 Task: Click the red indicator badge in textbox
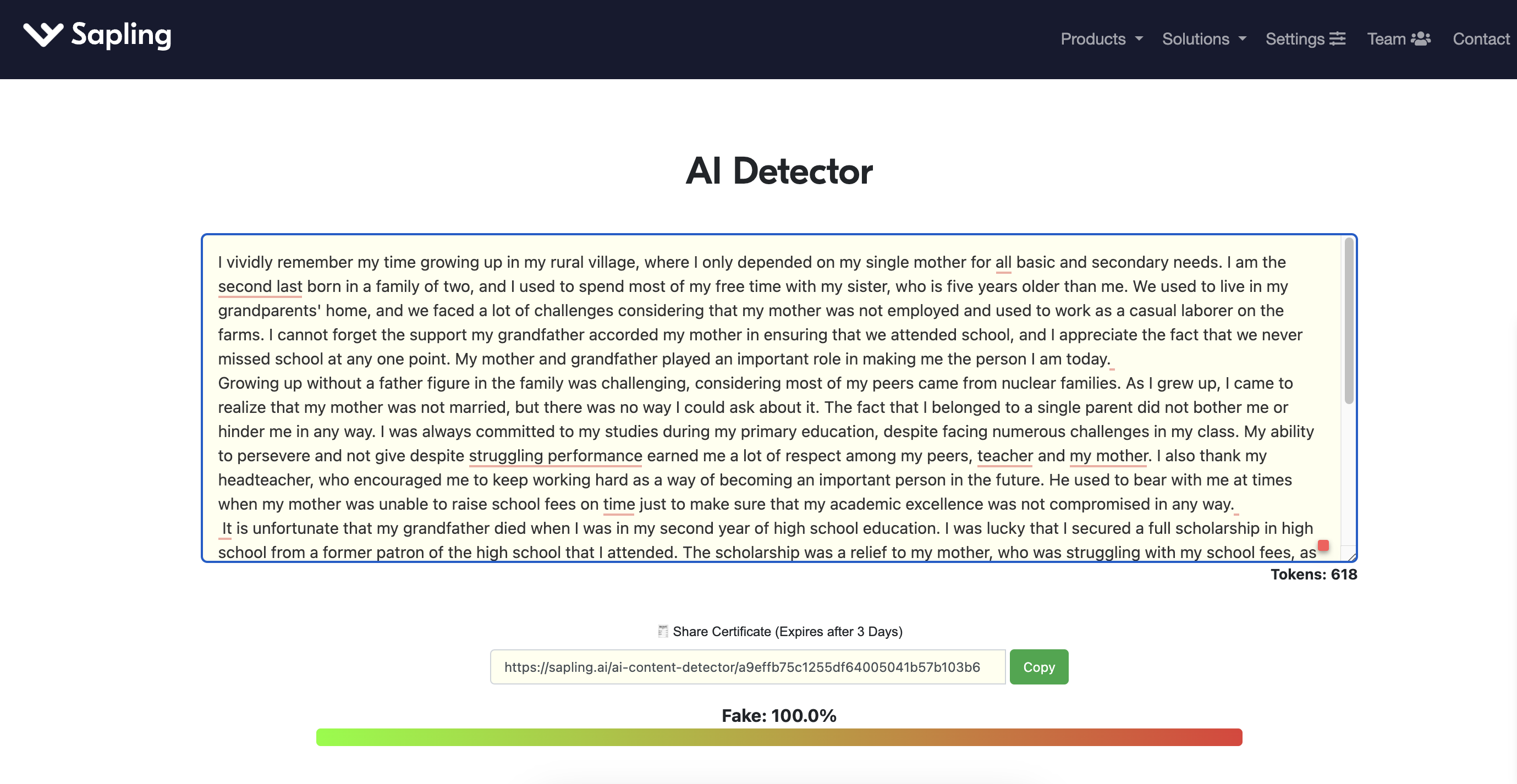point(1323,545)
